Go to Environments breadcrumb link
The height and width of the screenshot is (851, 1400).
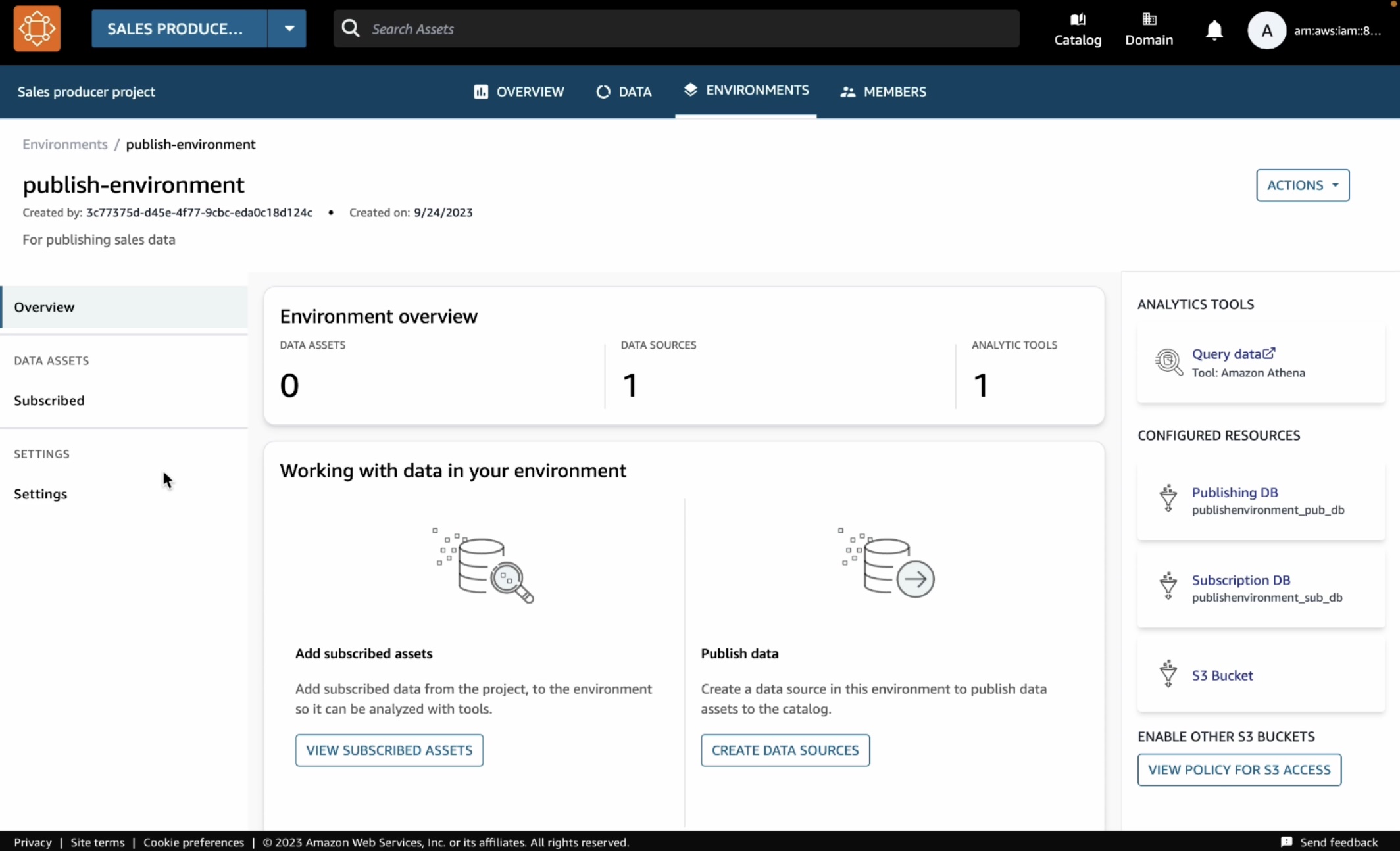click(x=65, y=144)
